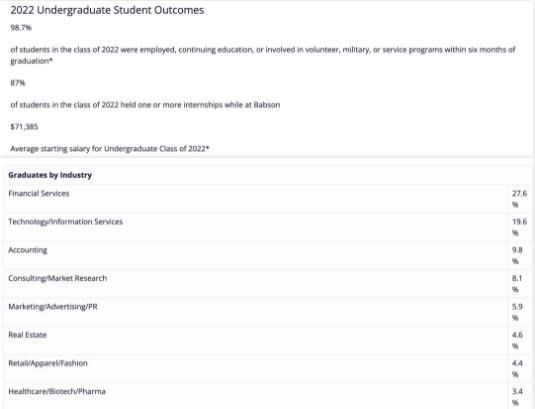
Task: Click the 87% internships statistic
Action: pyautogui.click(x=18, y=83)
